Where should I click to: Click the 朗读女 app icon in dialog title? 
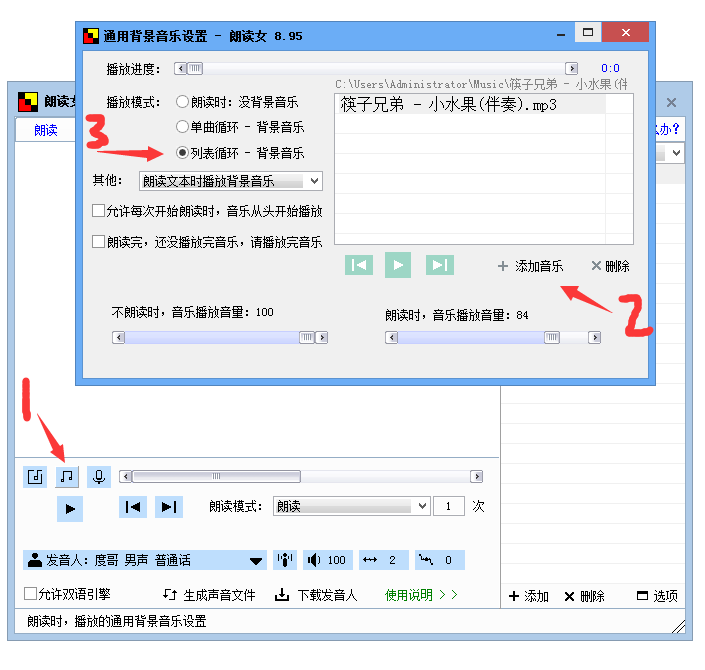tap(91, 36)
